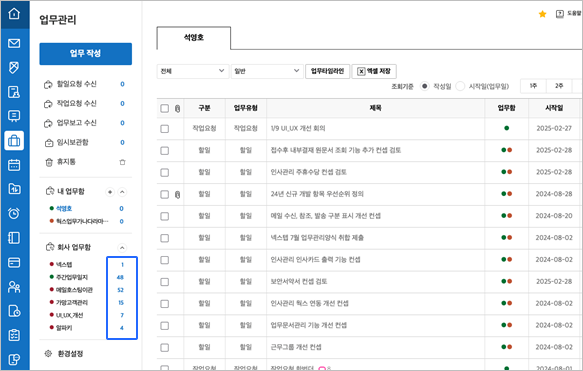Click the 시작일 column header
583x371 pixels.
click(x=554, y=108)
